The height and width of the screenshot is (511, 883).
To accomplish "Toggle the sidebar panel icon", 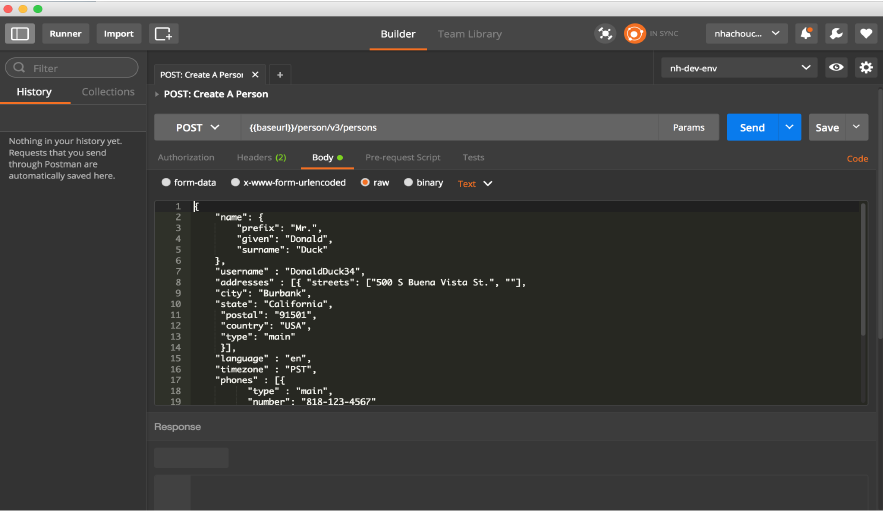I will (x=20, y=33).
